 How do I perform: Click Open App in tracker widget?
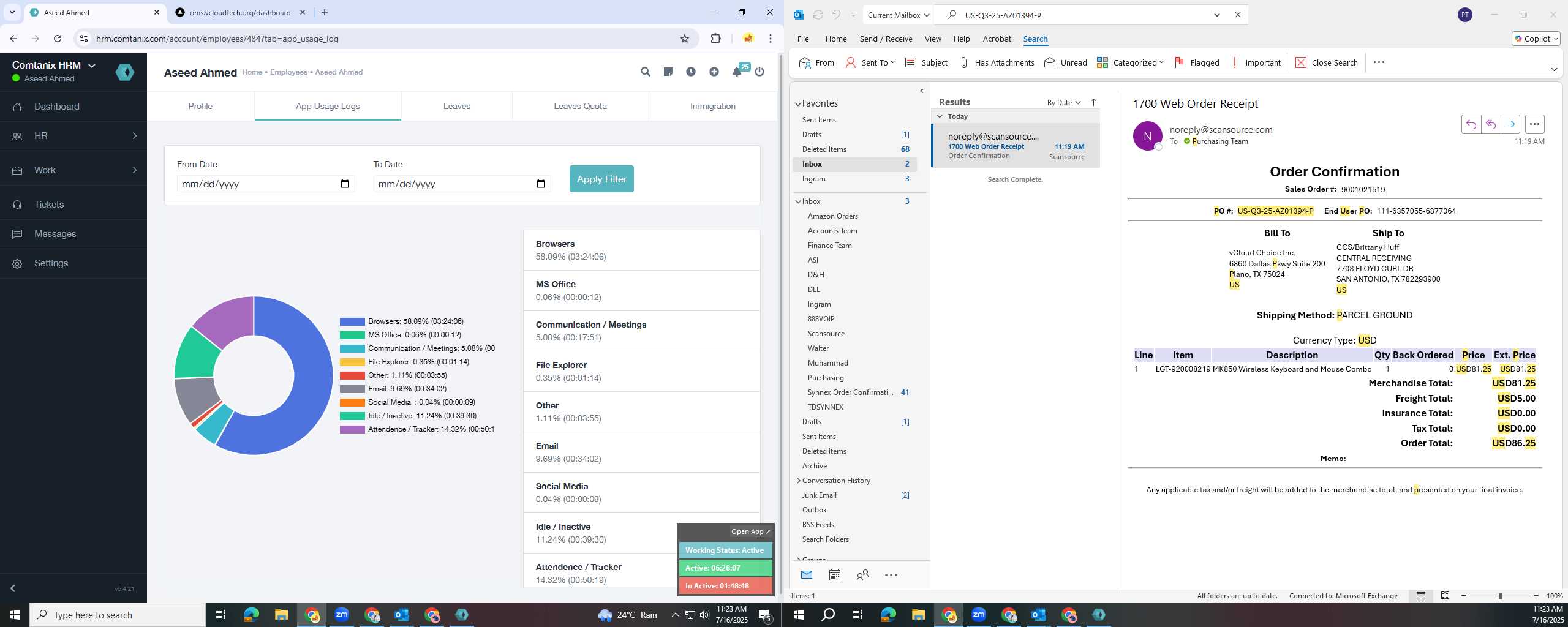[x=750, y=531]
